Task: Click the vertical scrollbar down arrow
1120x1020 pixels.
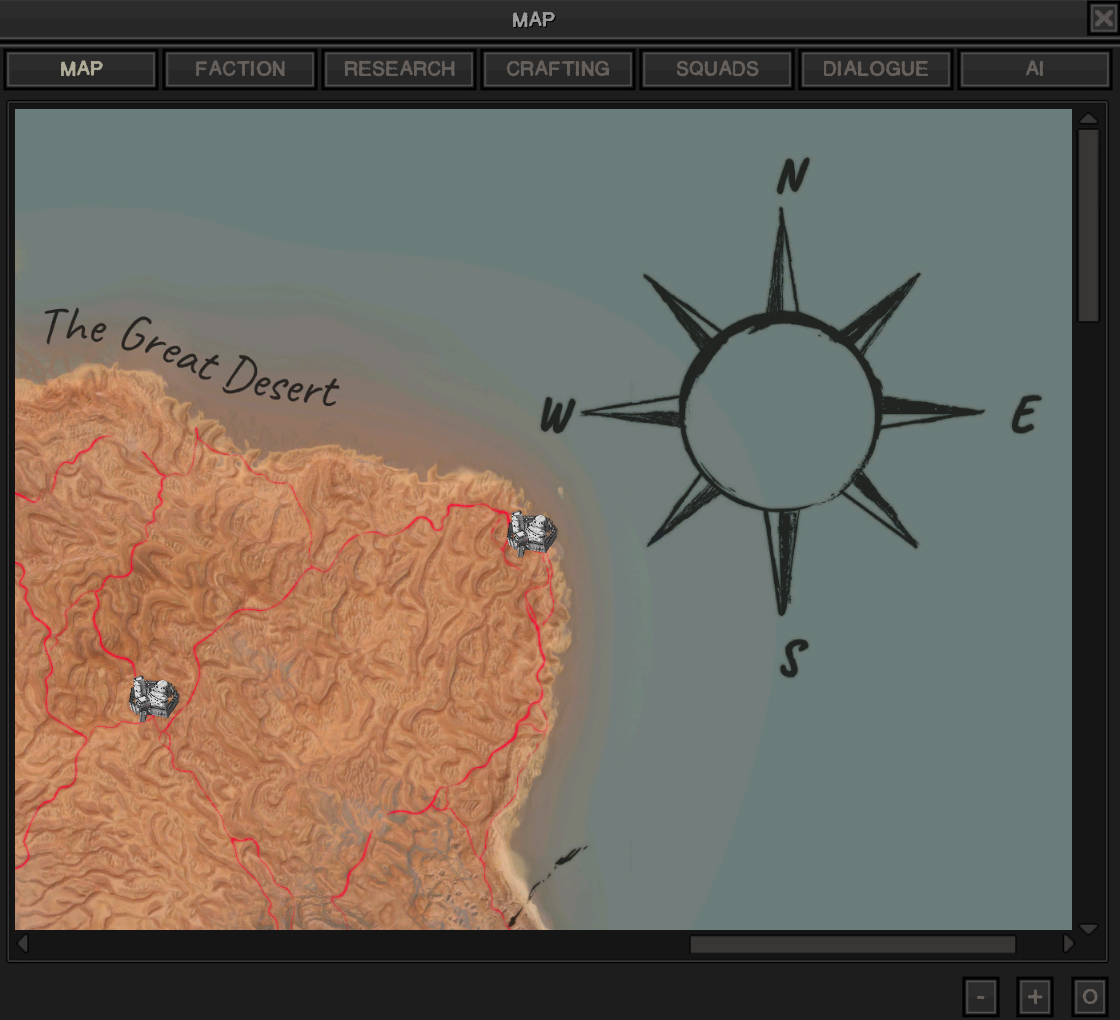Action: pyautogui.click(x=1088, y=929)
